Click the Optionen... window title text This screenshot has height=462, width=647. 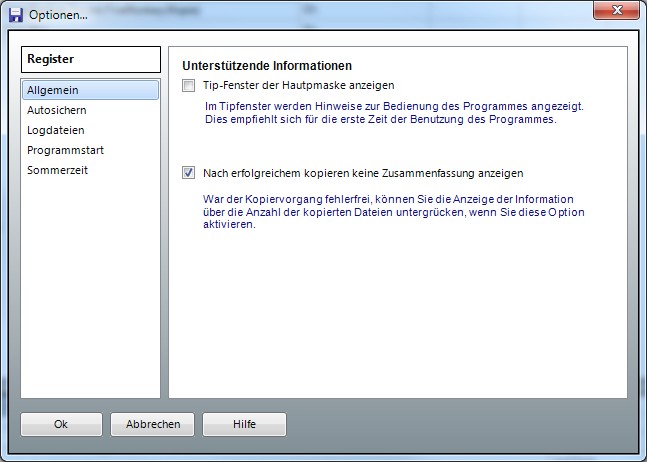(58, 15)
